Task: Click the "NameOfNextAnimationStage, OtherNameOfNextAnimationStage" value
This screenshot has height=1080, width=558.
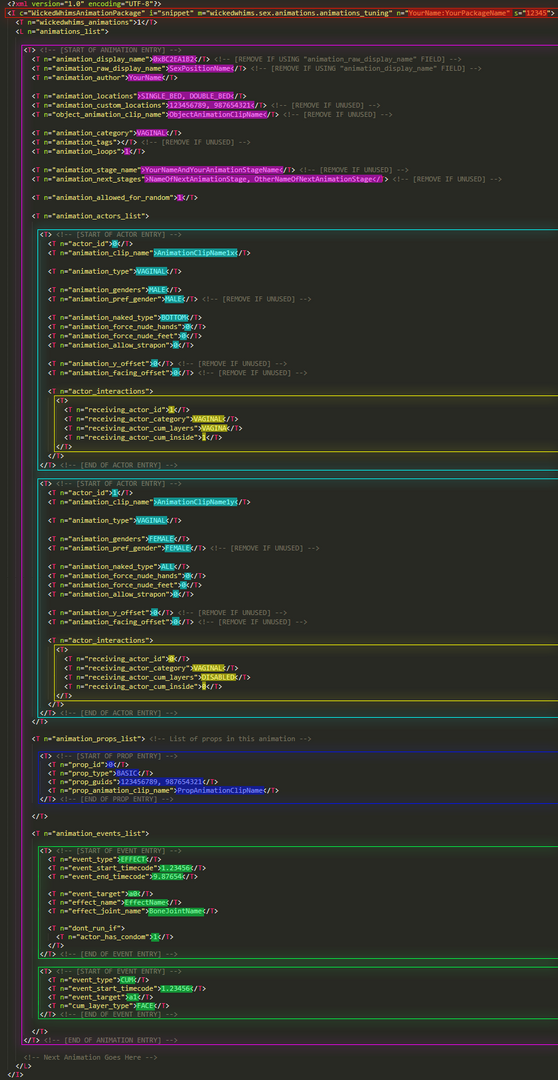Action: coord(261,179)
